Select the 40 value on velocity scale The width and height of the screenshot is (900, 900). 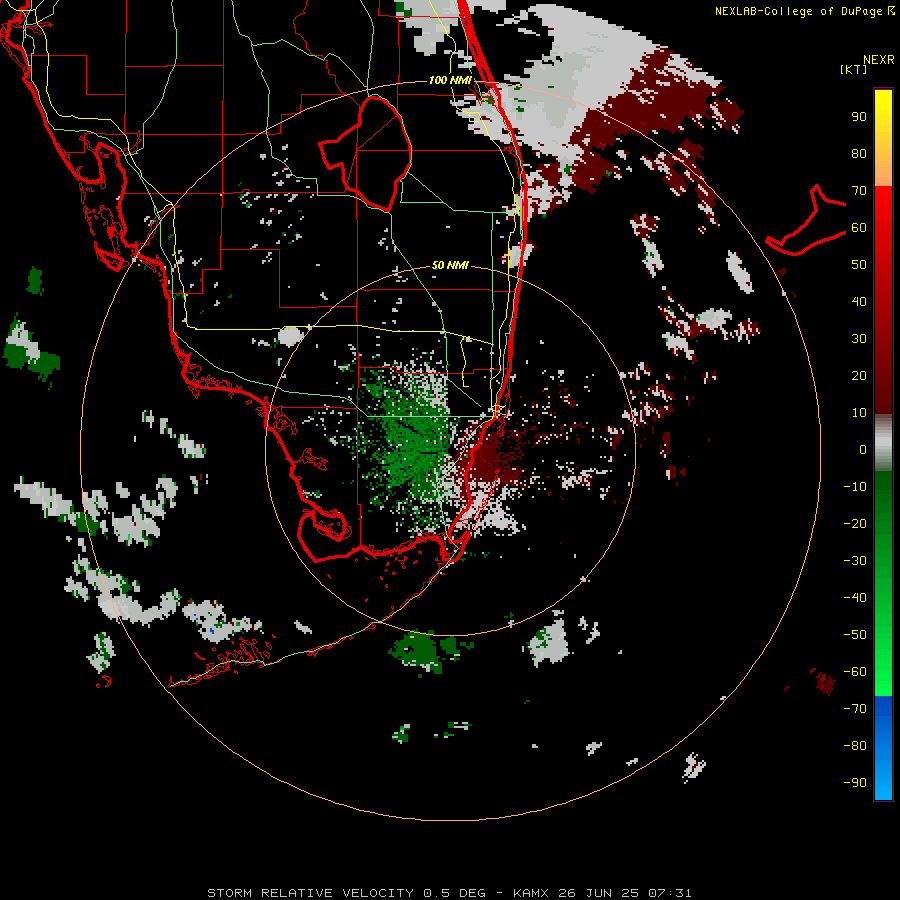[859, 301]
